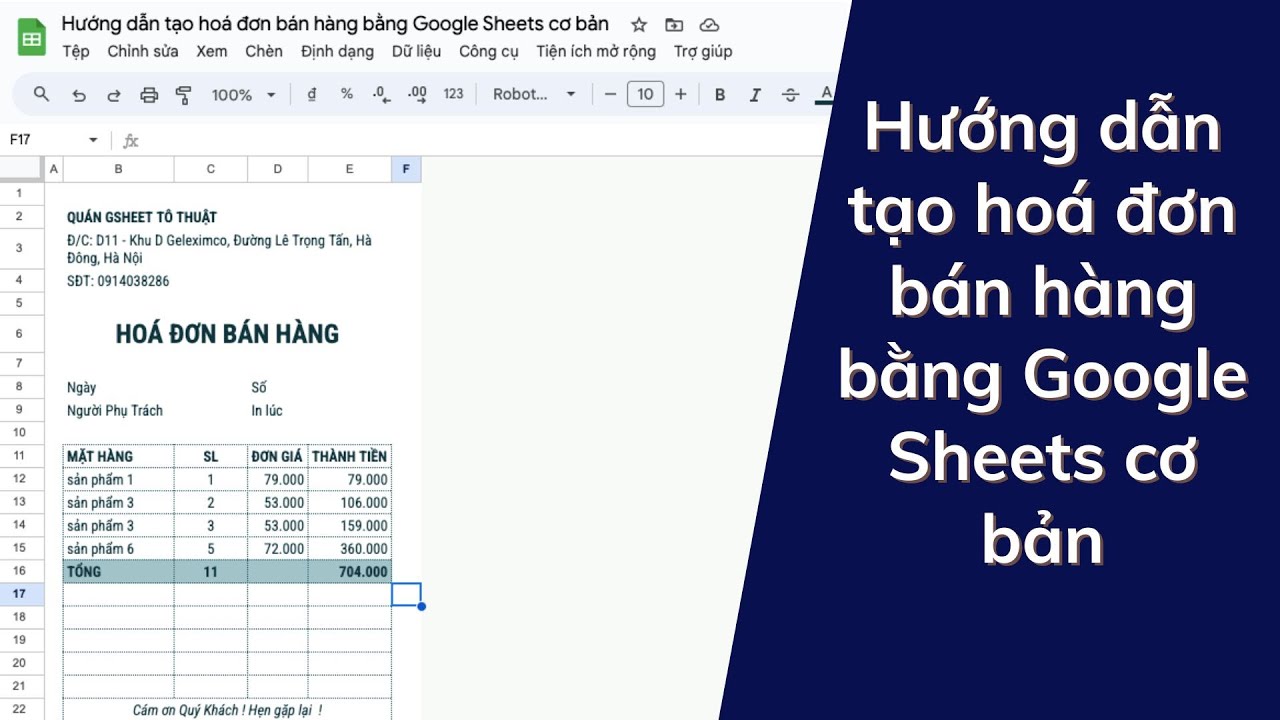Activate the paint format tool
The height and width of the screenshot is (720, 1280).
(183, 95)
